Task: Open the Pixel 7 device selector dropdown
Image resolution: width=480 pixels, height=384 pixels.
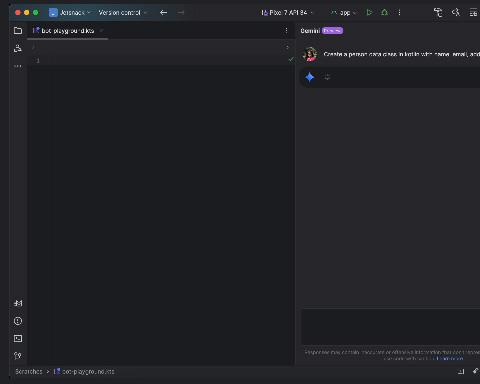Action: pyautogui.click(x=287, y=13)
